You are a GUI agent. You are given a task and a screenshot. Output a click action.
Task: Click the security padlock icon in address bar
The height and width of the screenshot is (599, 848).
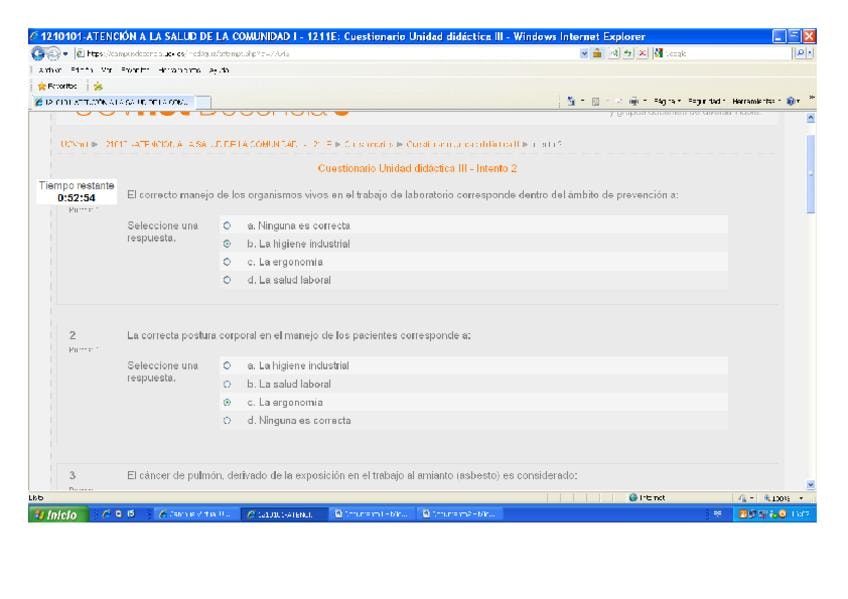tap(597, 53)
